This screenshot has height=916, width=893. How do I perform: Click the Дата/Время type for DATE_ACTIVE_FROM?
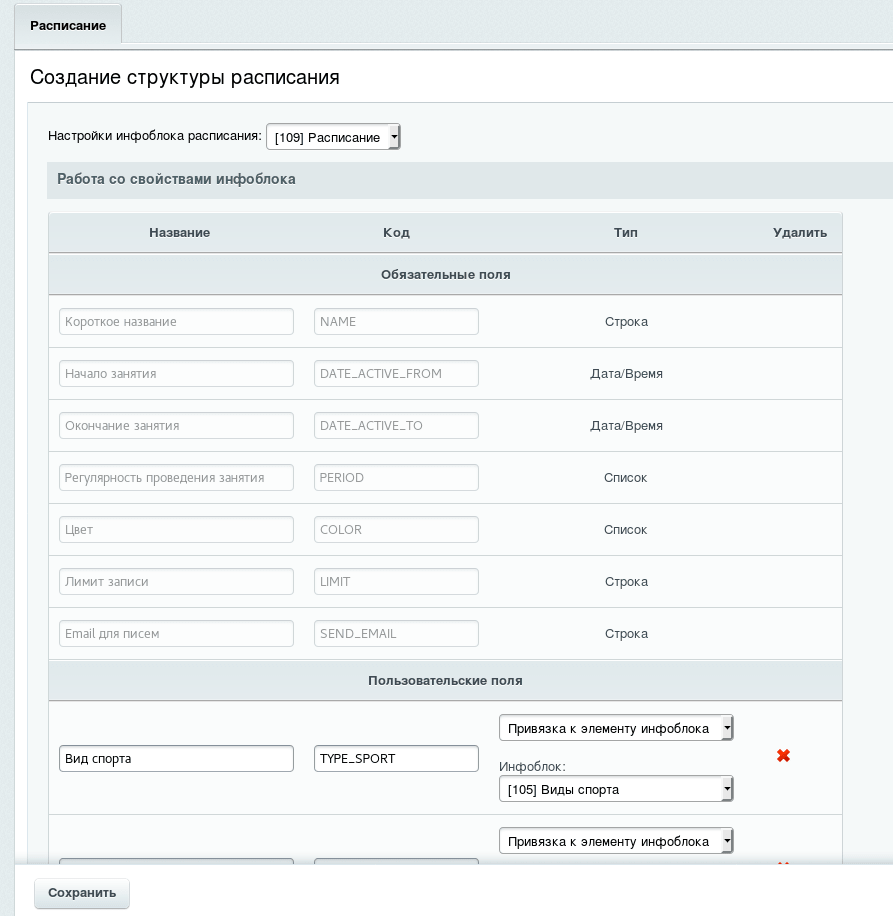[626, 373]
